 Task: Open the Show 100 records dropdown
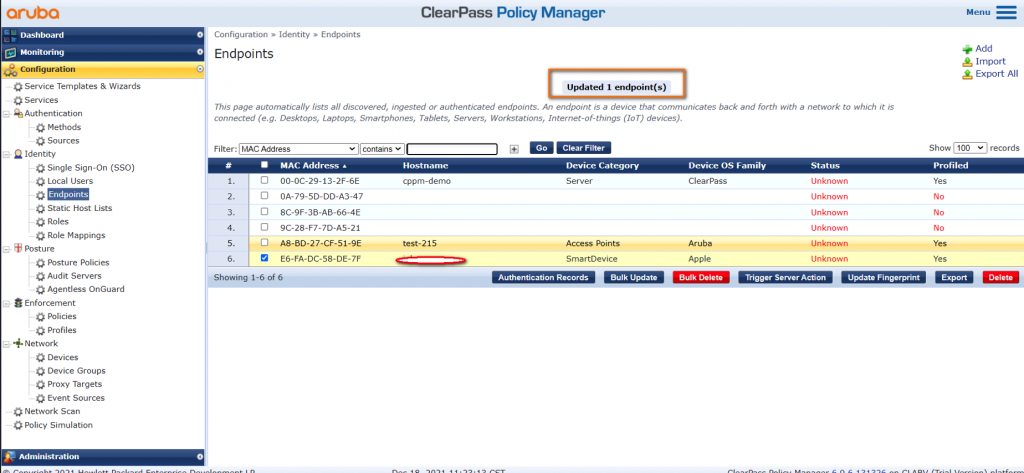click(x=970, y=148)
